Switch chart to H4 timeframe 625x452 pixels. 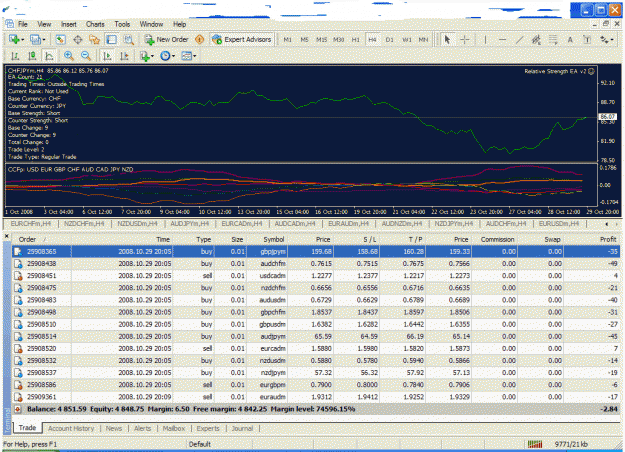pyautogui.click(x=372, y=39)
